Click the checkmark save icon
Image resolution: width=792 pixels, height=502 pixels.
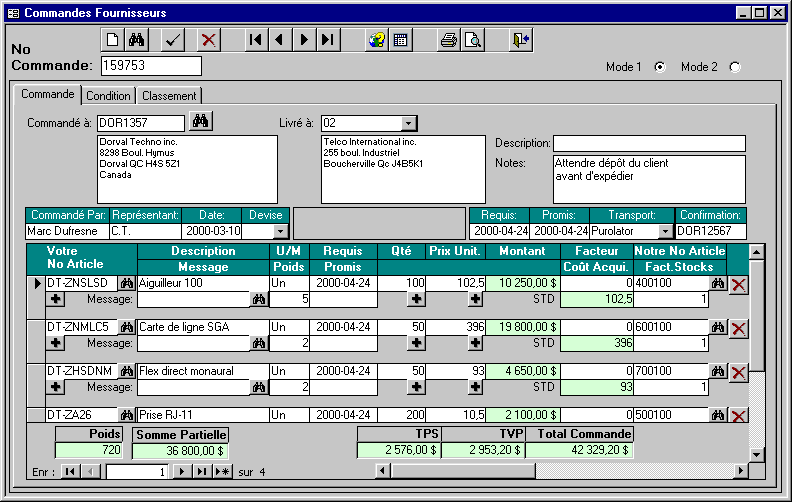click(x=173, y=39)
